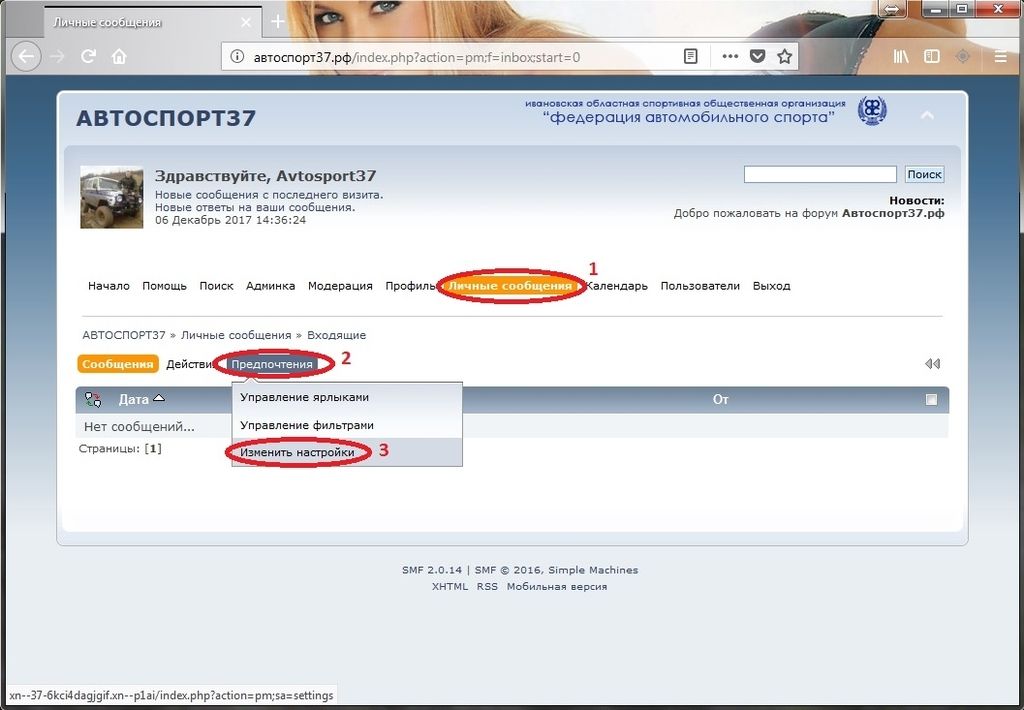The width and height of the screenshot is (1024, 710).
Task: Open the Firefox hamburger menu
Action: tap(1000, 57)
